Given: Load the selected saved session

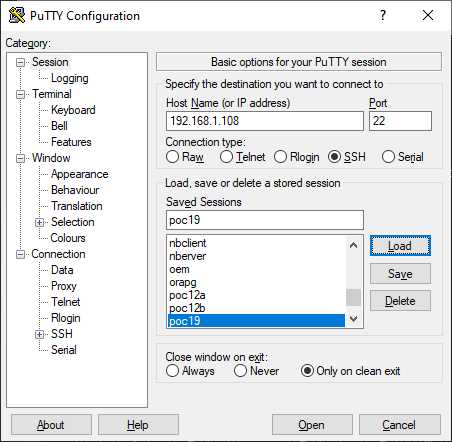Looking at the screenshot, I should tap(400, 246).
